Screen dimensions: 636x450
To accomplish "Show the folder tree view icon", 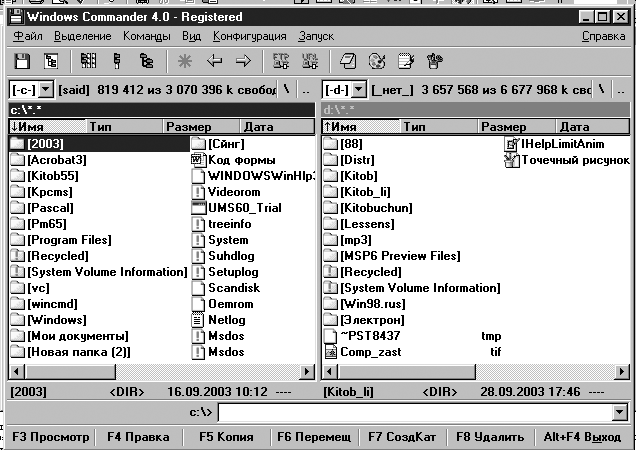I will point(146,61).
